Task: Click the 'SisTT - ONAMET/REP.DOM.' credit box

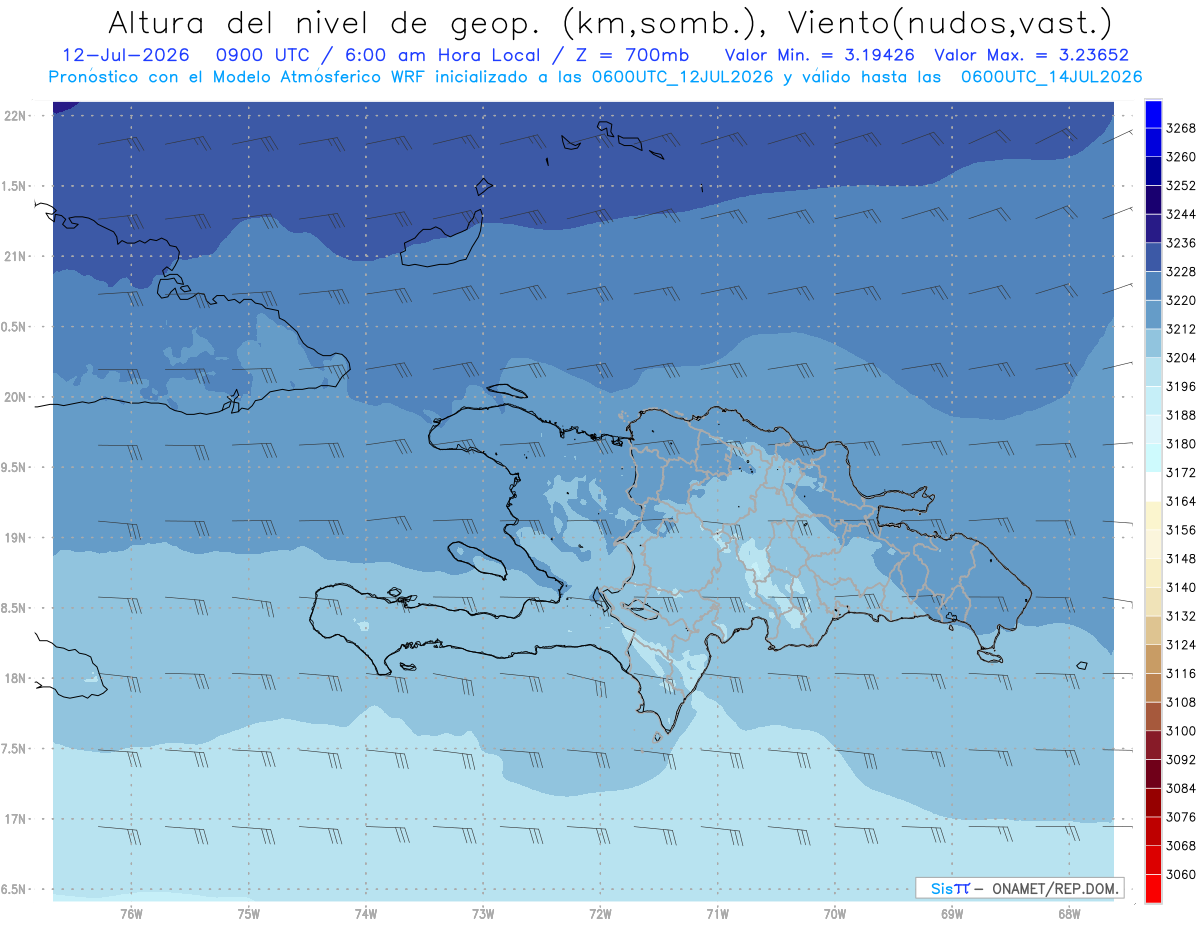Action: coord(1019,888)
